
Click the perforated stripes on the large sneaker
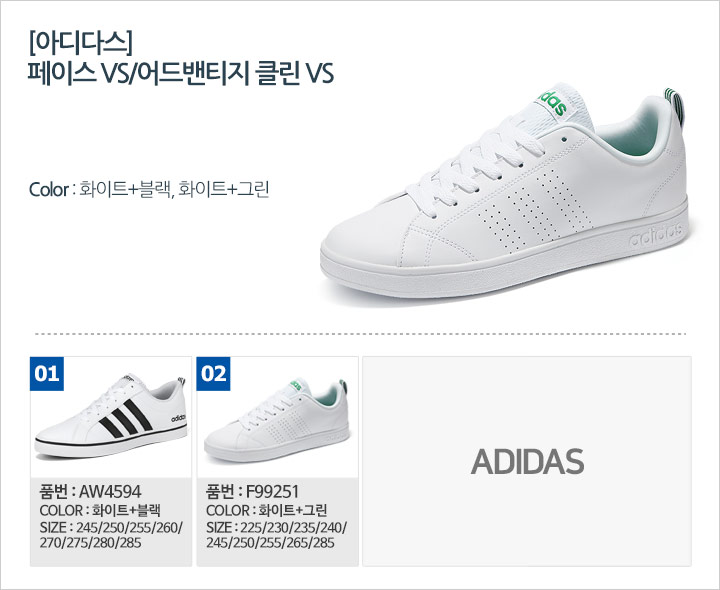tap(535, 208)
